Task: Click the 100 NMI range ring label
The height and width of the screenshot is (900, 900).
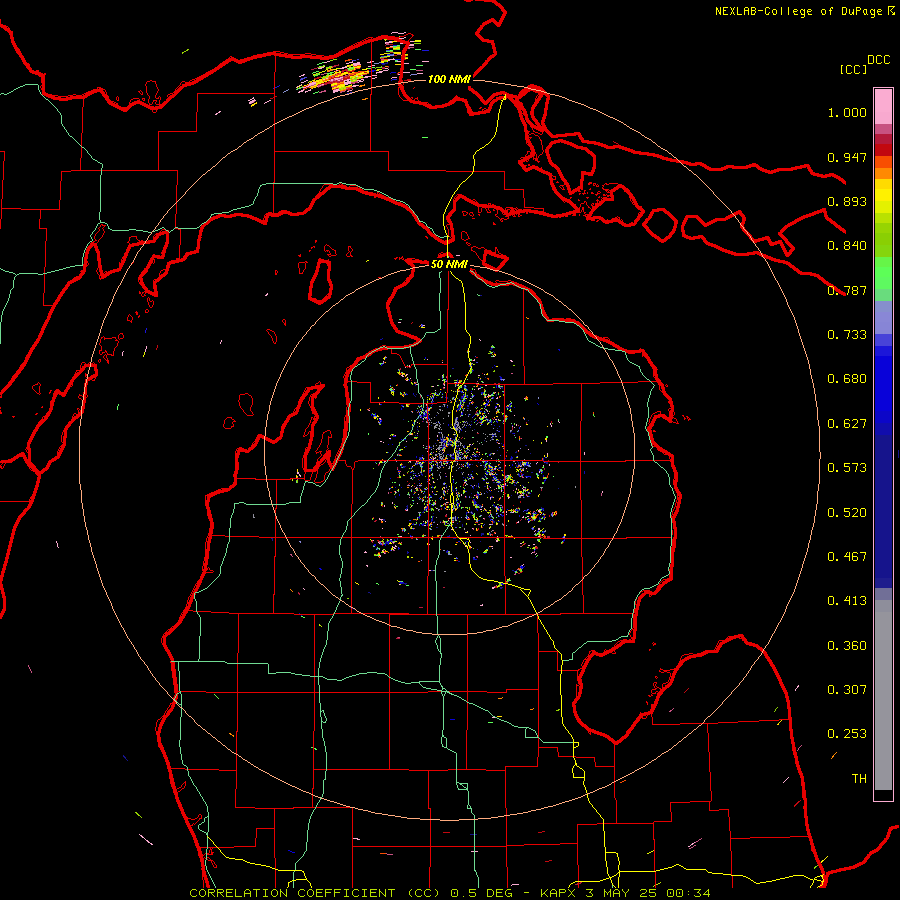Action: (x=449, y=79)
